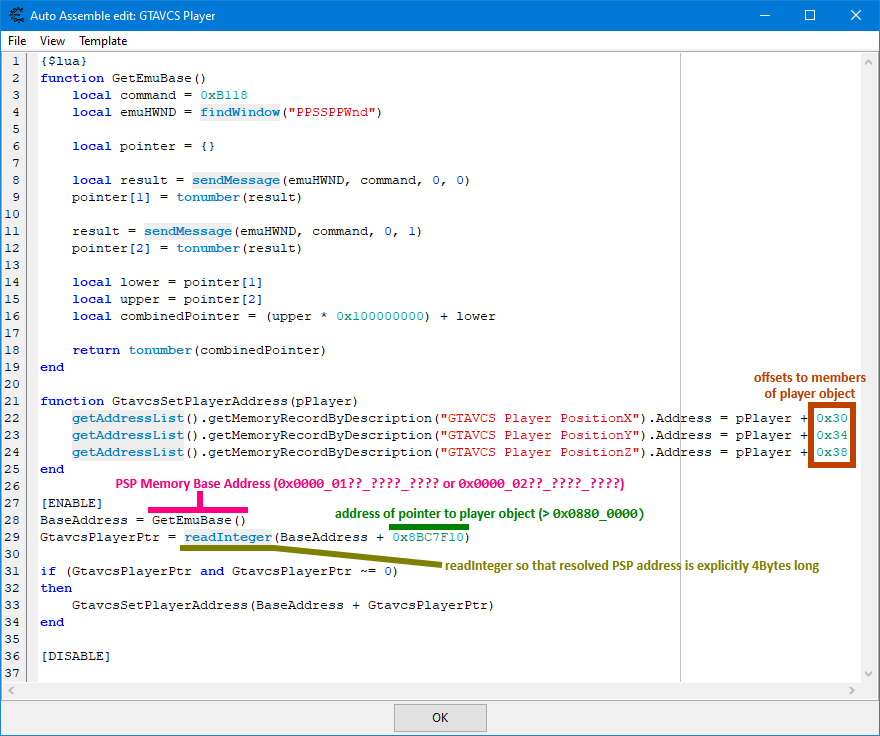Image resolution: width=880 pixels, height=736 pixels.
Task: Open the Template menu
Action: pos(102,41)
